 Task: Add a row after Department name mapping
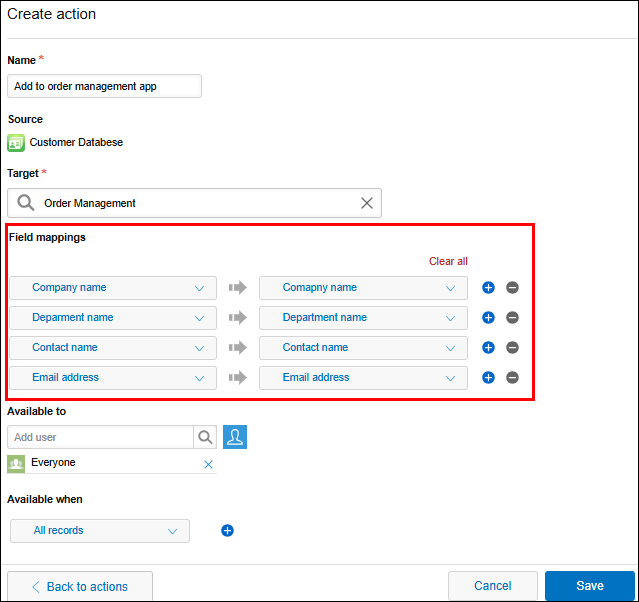pyautogui.click(x=488, y=318)
